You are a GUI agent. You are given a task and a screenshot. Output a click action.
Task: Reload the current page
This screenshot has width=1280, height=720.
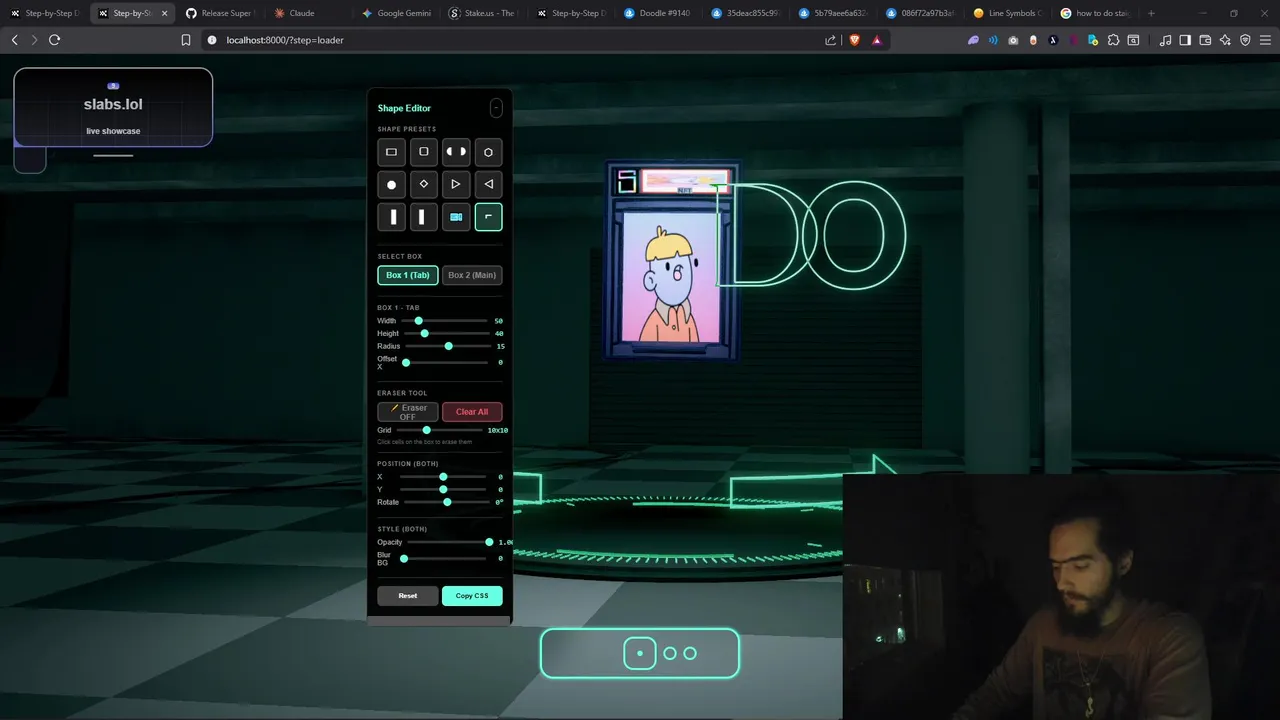click(x=54, y=40)
